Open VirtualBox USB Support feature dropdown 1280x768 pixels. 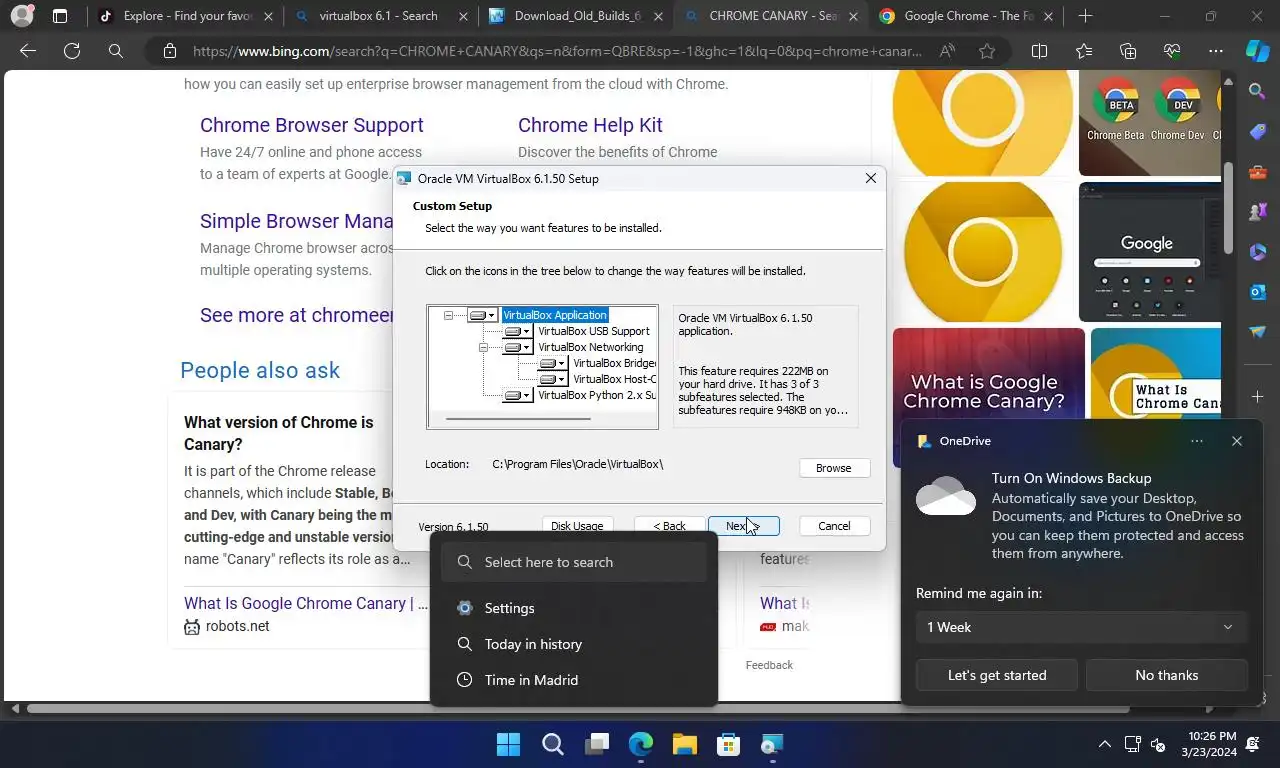pyautogui.click(x=518, y=331)
